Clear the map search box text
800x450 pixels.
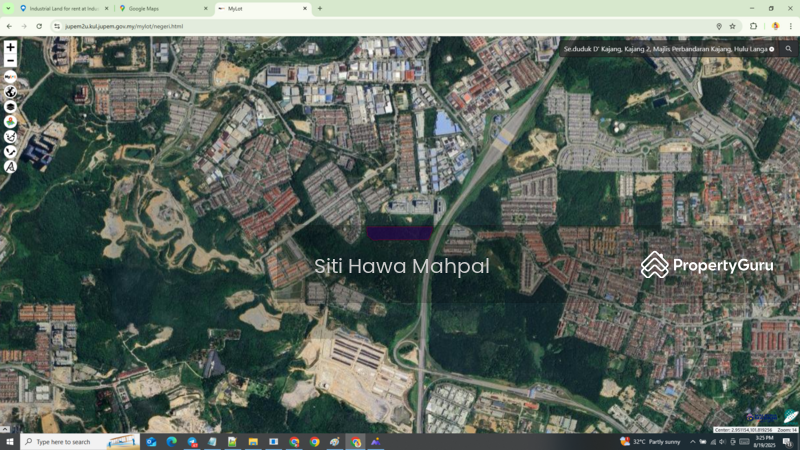pos(772,49)
